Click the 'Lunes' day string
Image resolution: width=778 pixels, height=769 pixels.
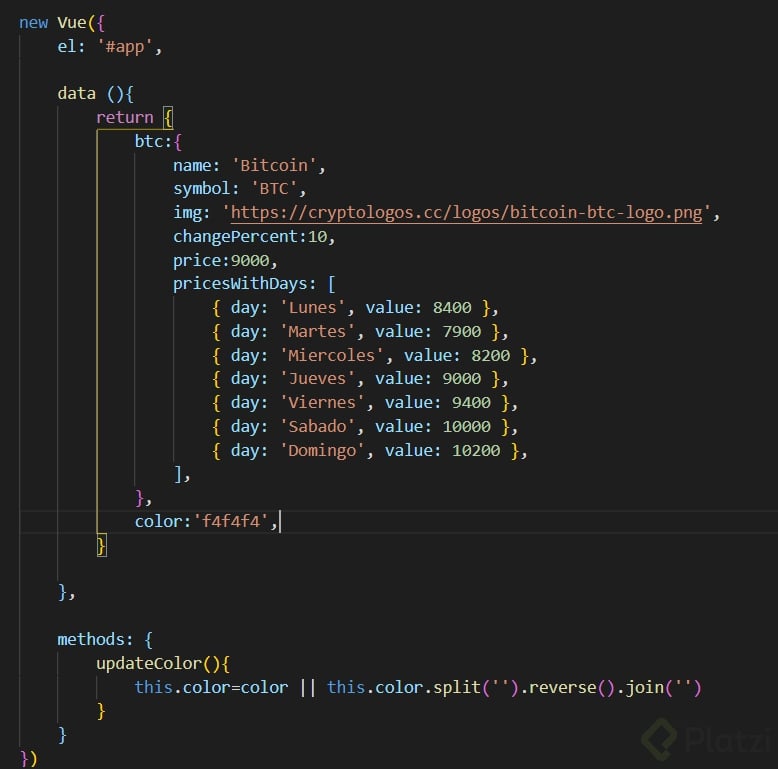pyautogui.click(x=313, y=308)
